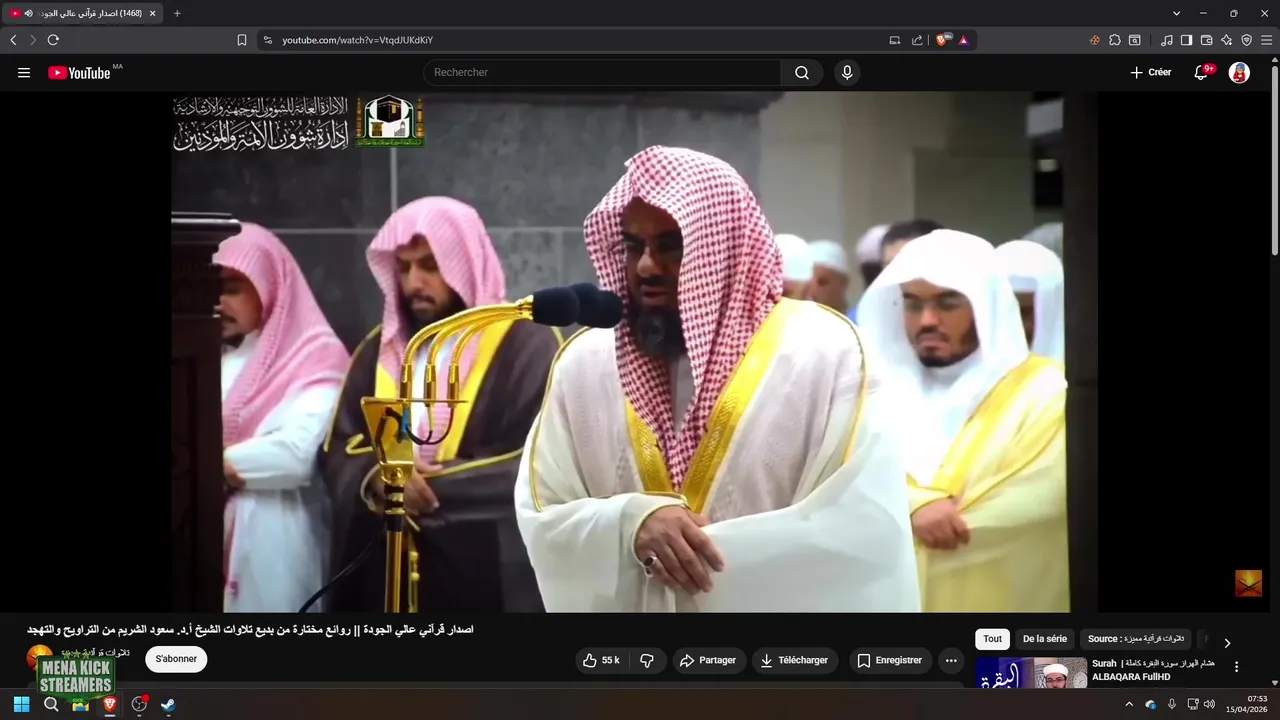Screen dimensions: 1280x720
Task: Open Brave Shields lion icon
Action: pyautogui.click(x=943, y=40)
